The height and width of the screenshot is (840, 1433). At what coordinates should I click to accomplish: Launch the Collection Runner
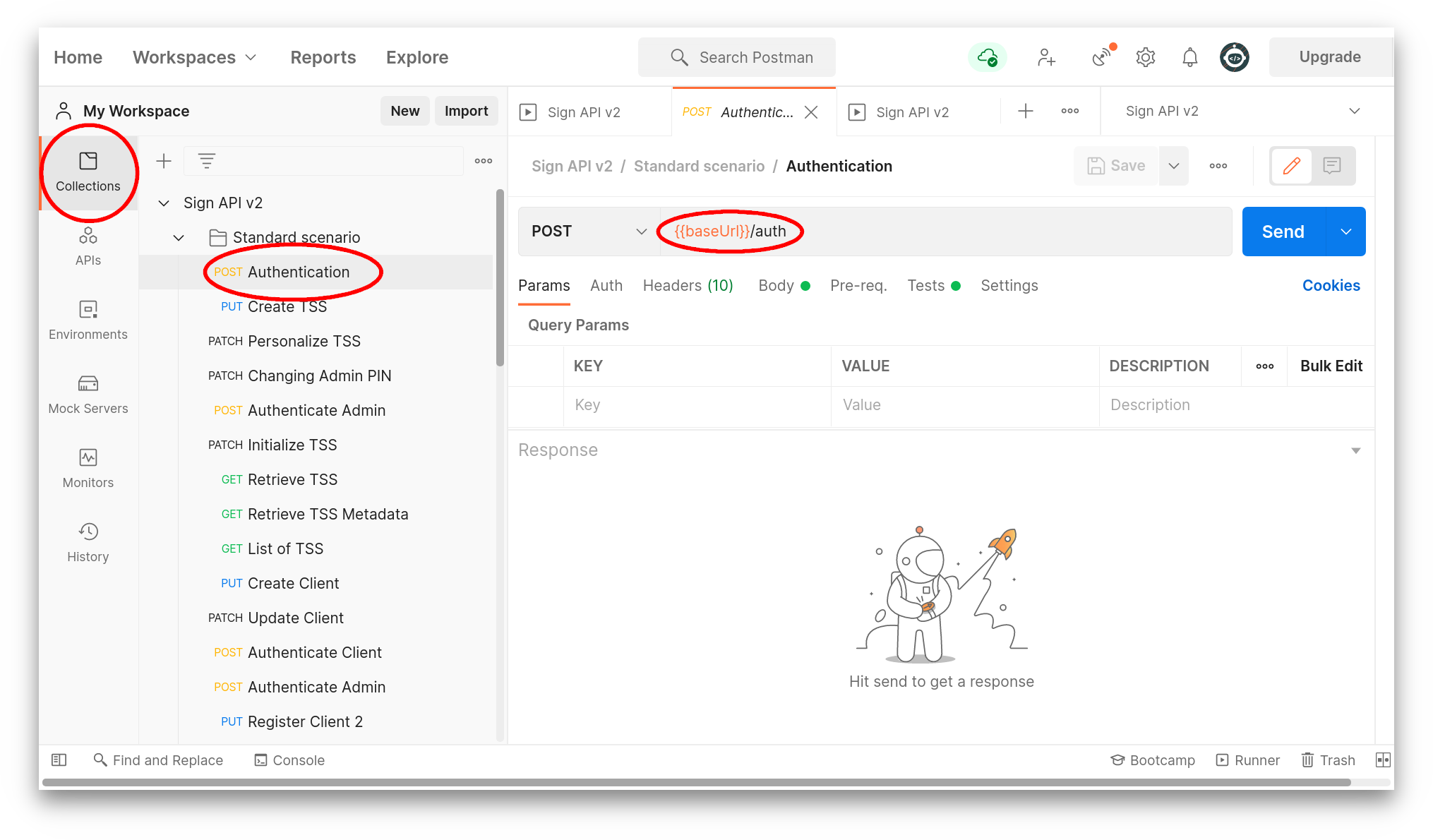point(1248,760)
